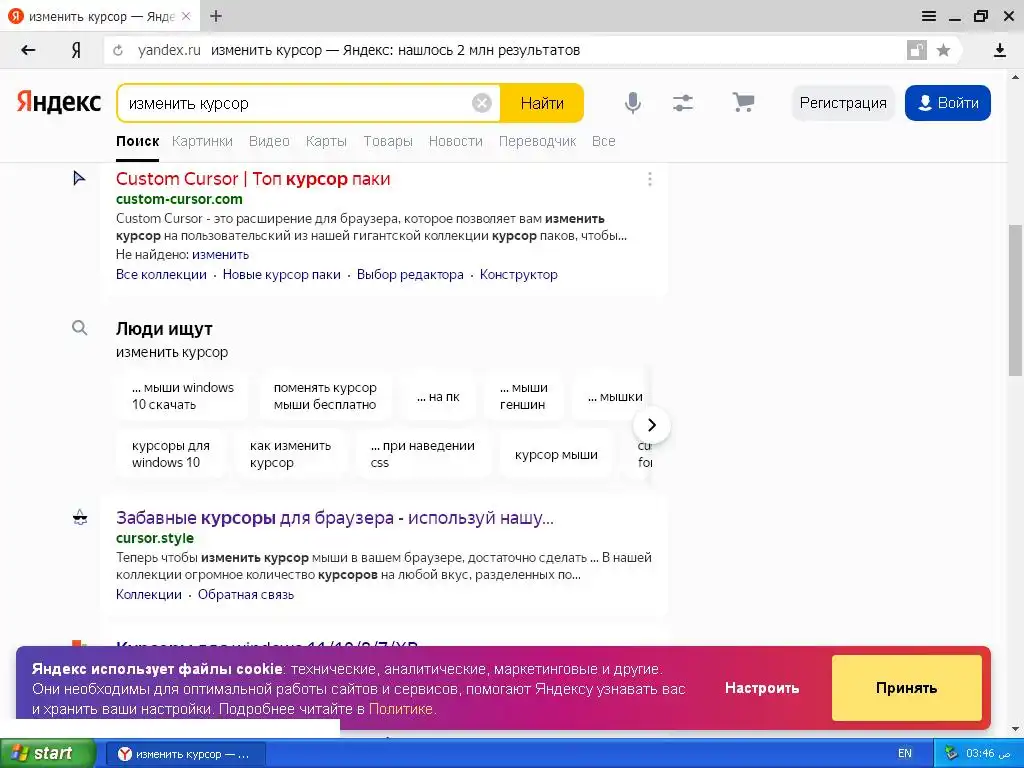The image size is (1024, 768).
Task: Select suggestion ... мыши геншин
Action: click(x=522, y=396)
